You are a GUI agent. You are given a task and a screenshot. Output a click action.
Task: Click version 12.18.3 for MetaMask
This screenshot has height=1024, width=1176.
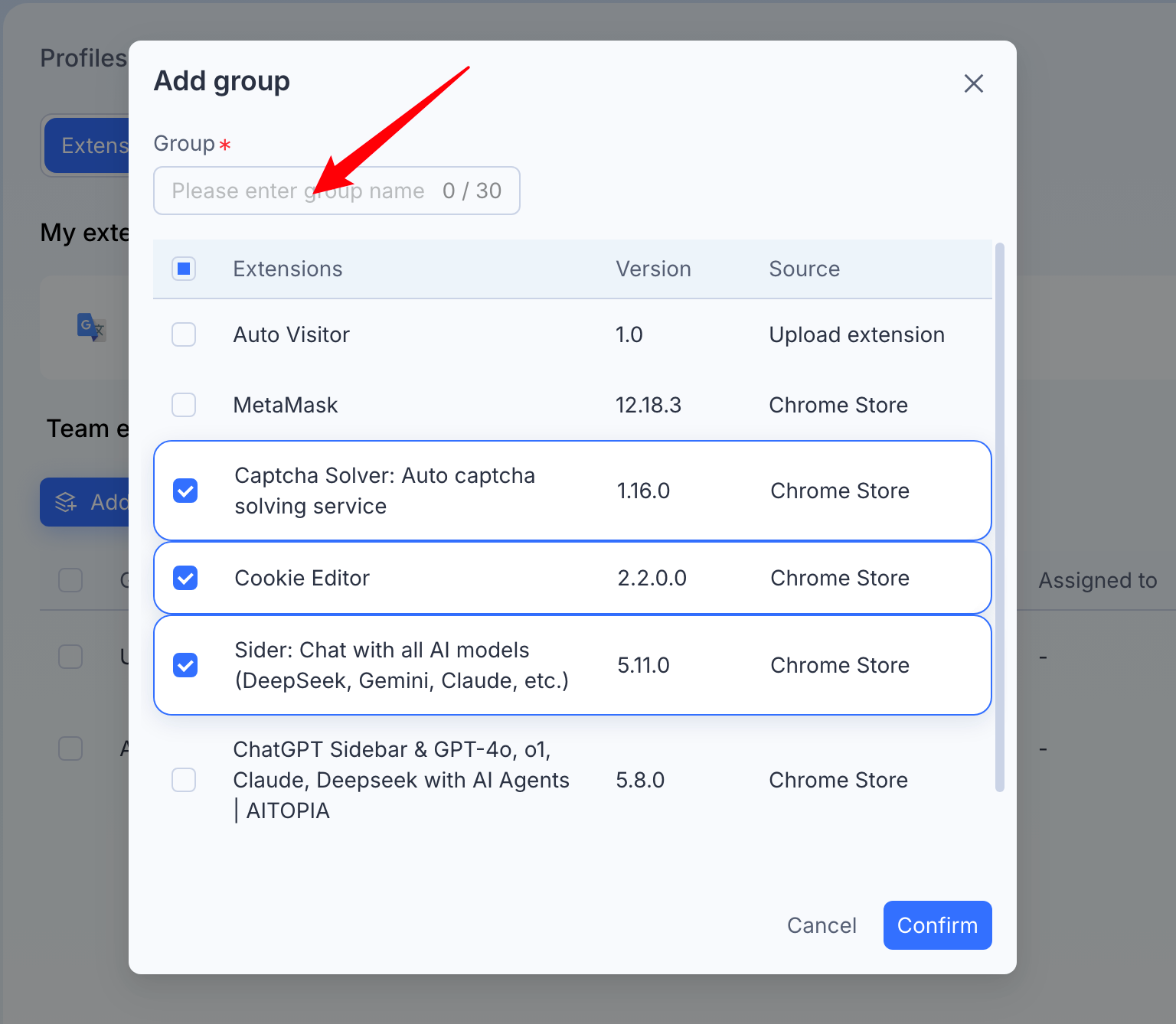[x=648, y=405]
